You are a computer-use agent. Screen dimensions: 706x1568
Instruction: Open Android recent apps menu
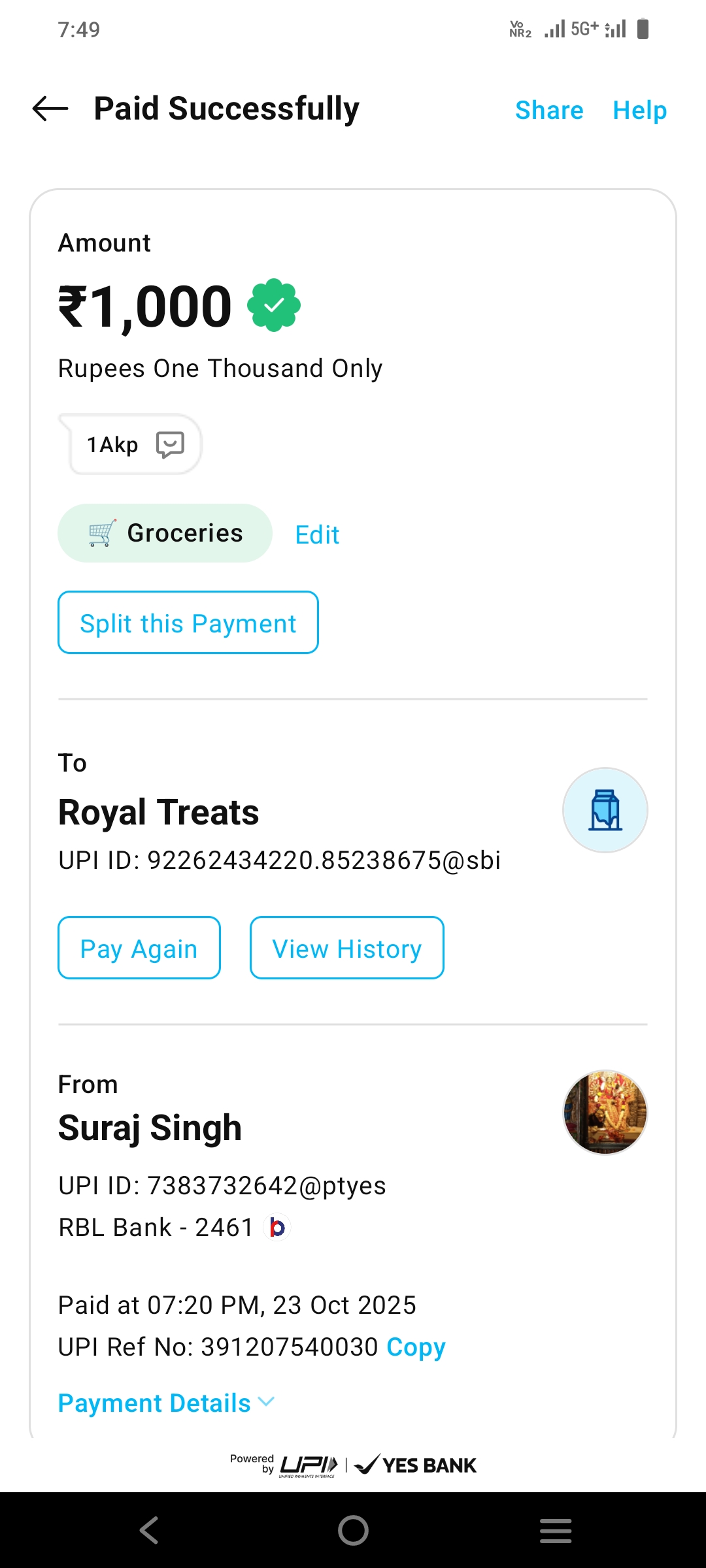[556, 1530]
